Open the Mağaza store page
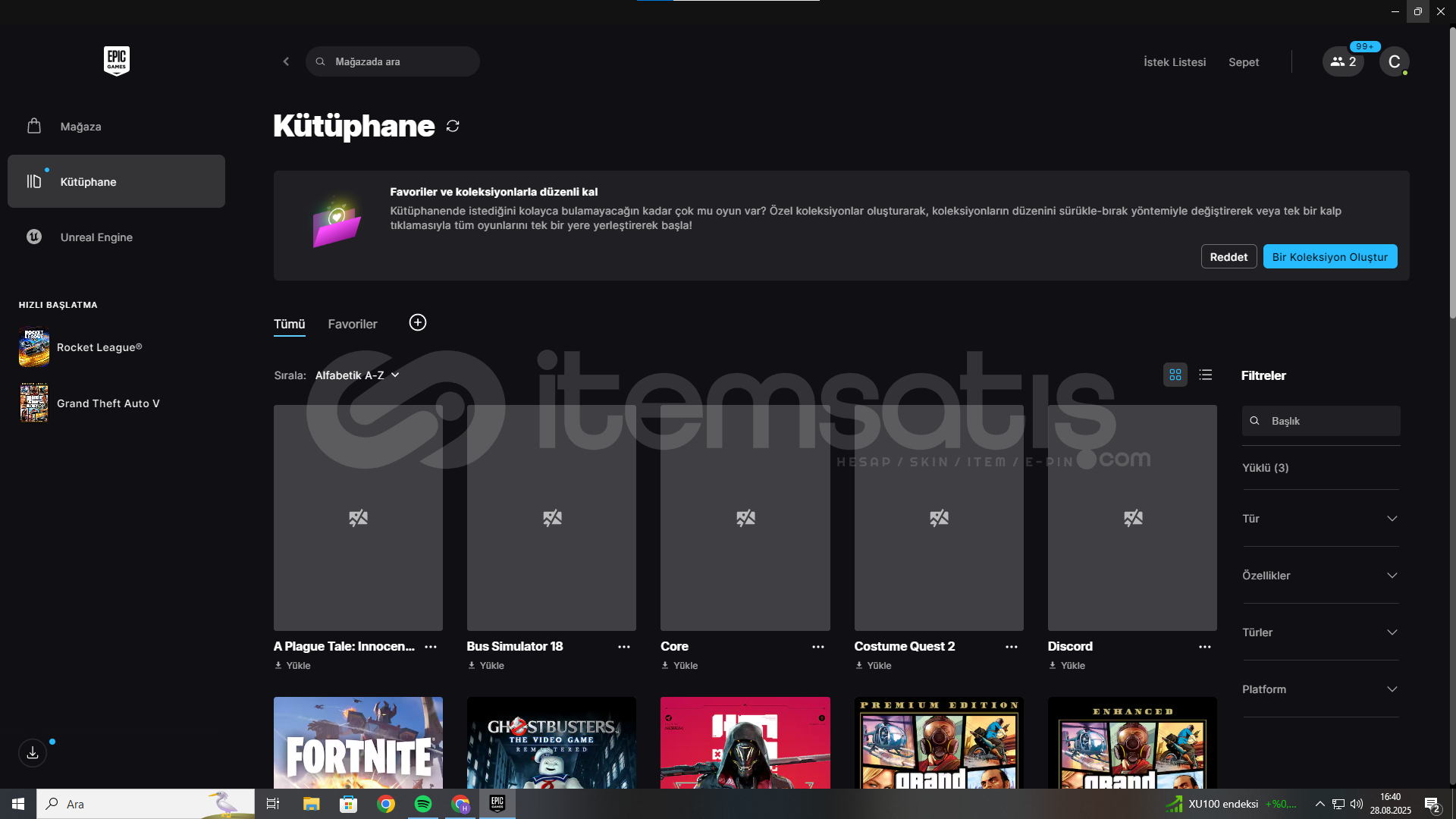 (x=116, y=127)
